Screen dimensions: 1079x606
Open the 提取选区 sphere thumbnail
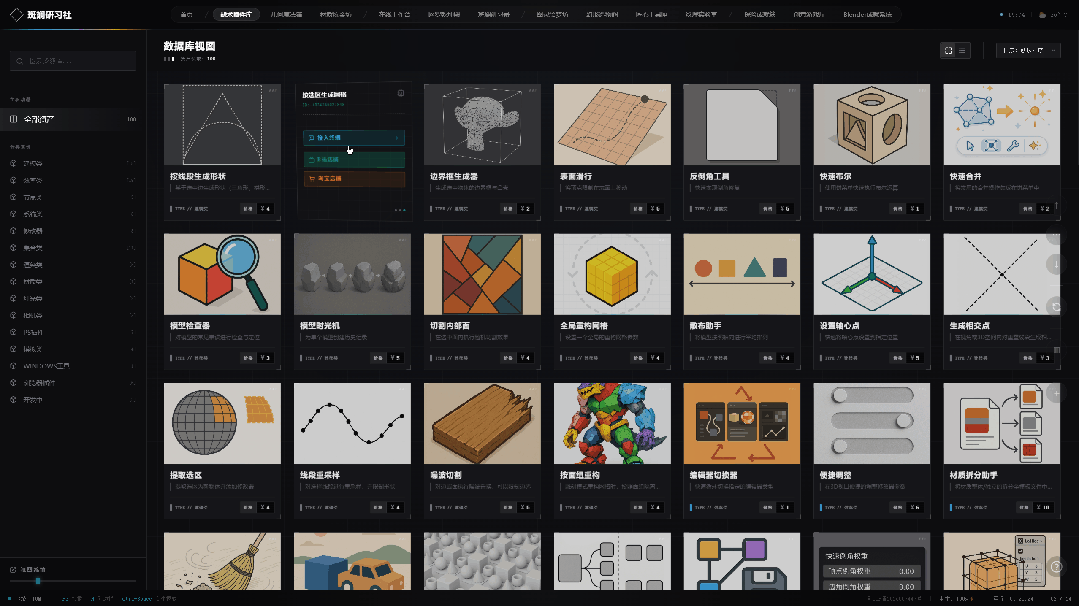(x=222, y=423)
